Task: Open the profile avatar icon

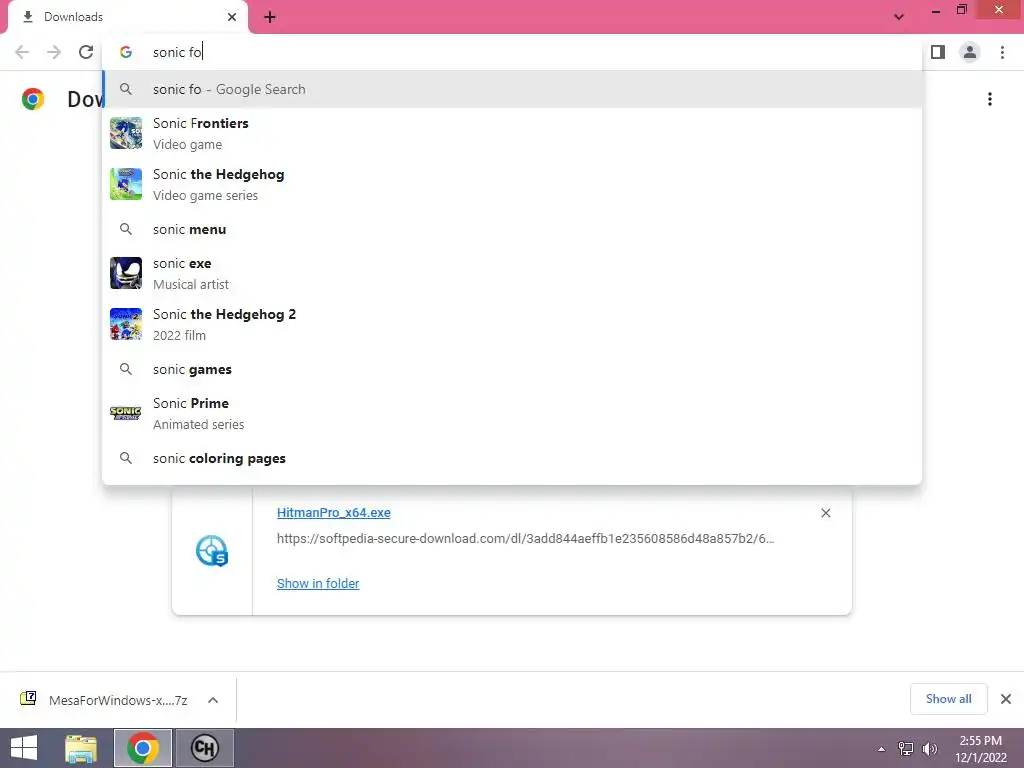Action: click(x=970, y=52)
